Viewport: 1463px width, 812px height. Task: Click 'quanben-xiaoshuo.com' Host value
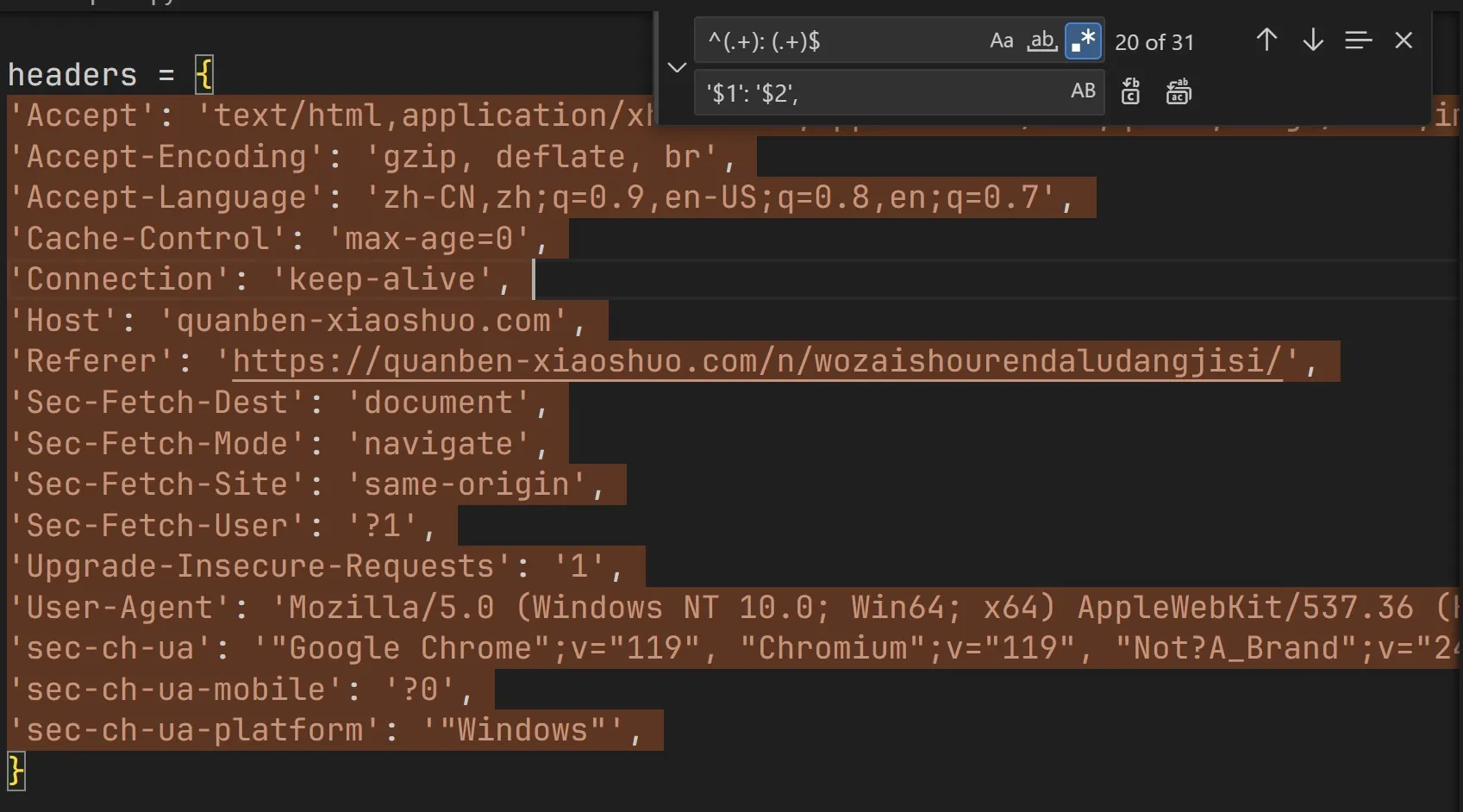point(363,321)
